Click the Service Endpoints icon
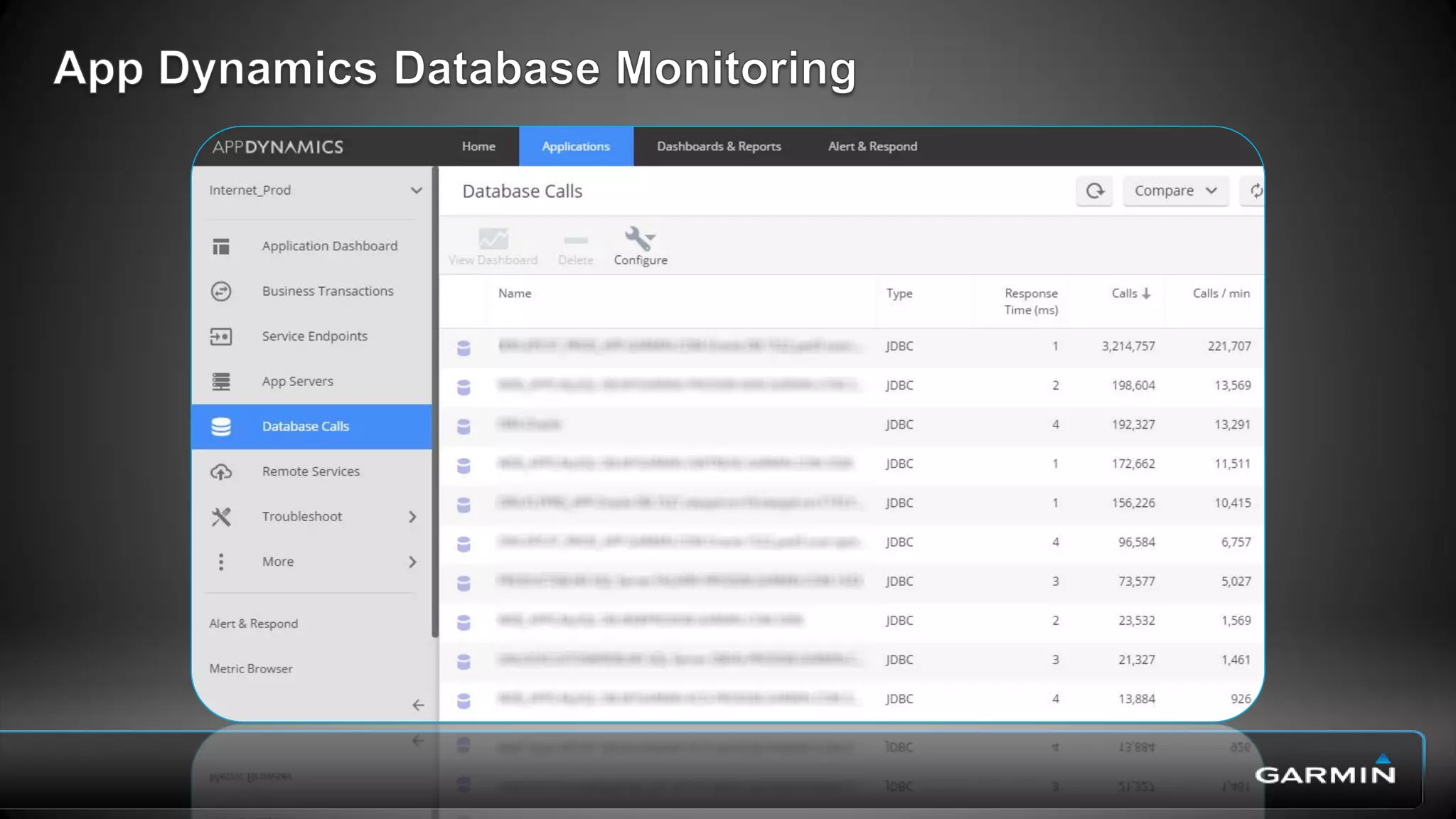 (221, 336)
